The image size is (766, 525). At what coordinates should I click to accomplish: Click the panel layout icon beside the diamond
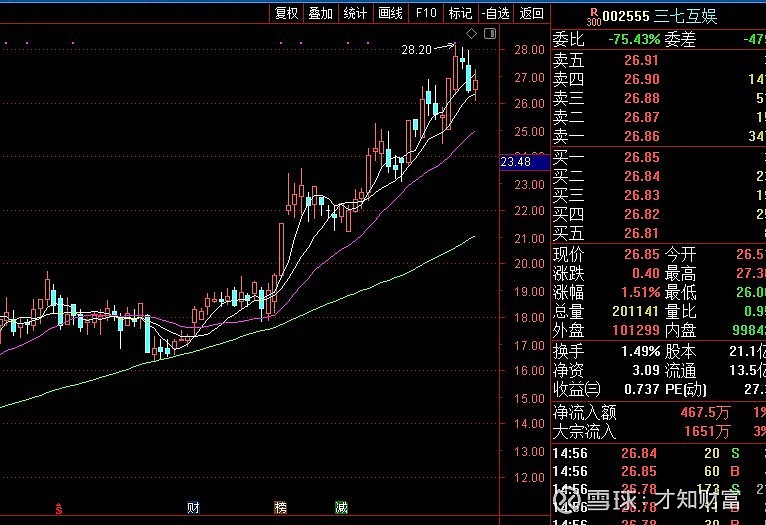tap(490, 34)
